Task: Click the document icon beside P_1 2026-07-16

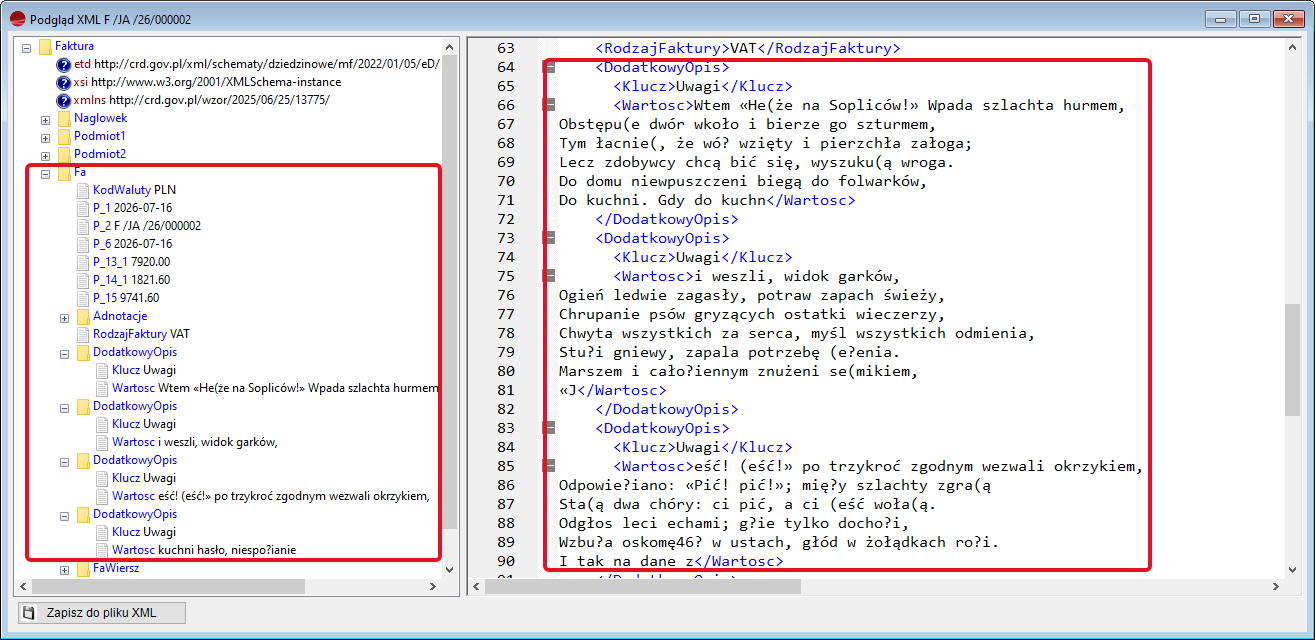Action: (x=84, y=208)
